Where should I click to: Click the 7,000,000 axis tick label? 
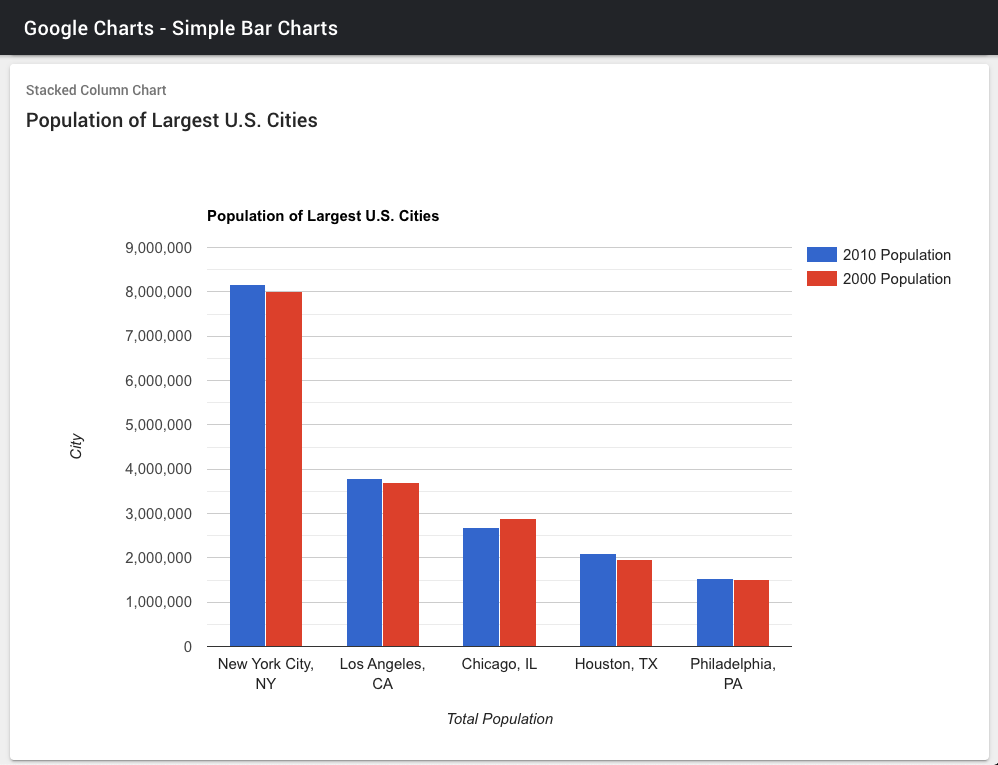point(158,336)
